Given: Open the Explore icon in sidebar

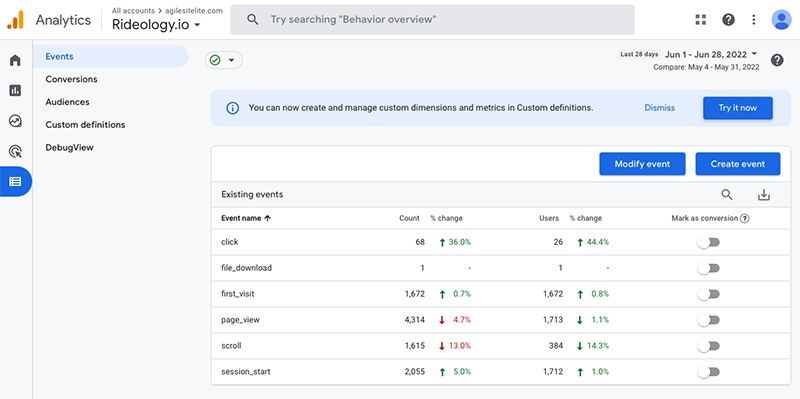Looking at the screenshot, I should (15, 121).
